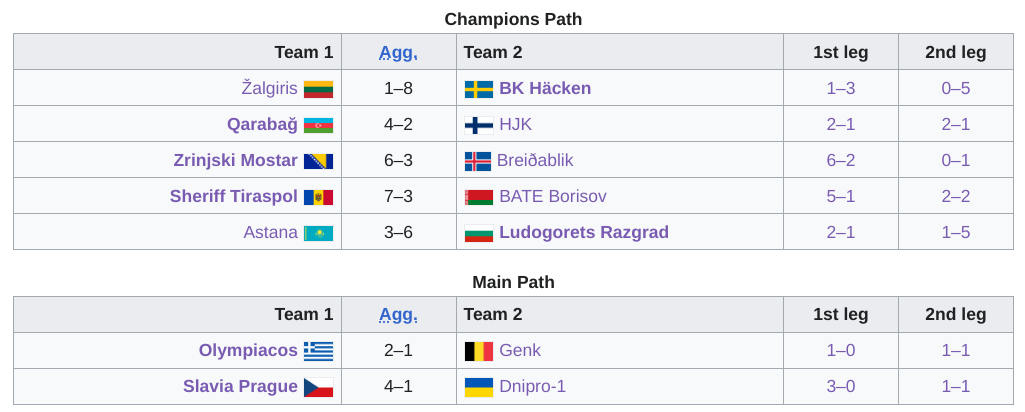Open the BATE Borisov team link
The width and height of the screenshot is (1025, 412).
click(553, 196)
